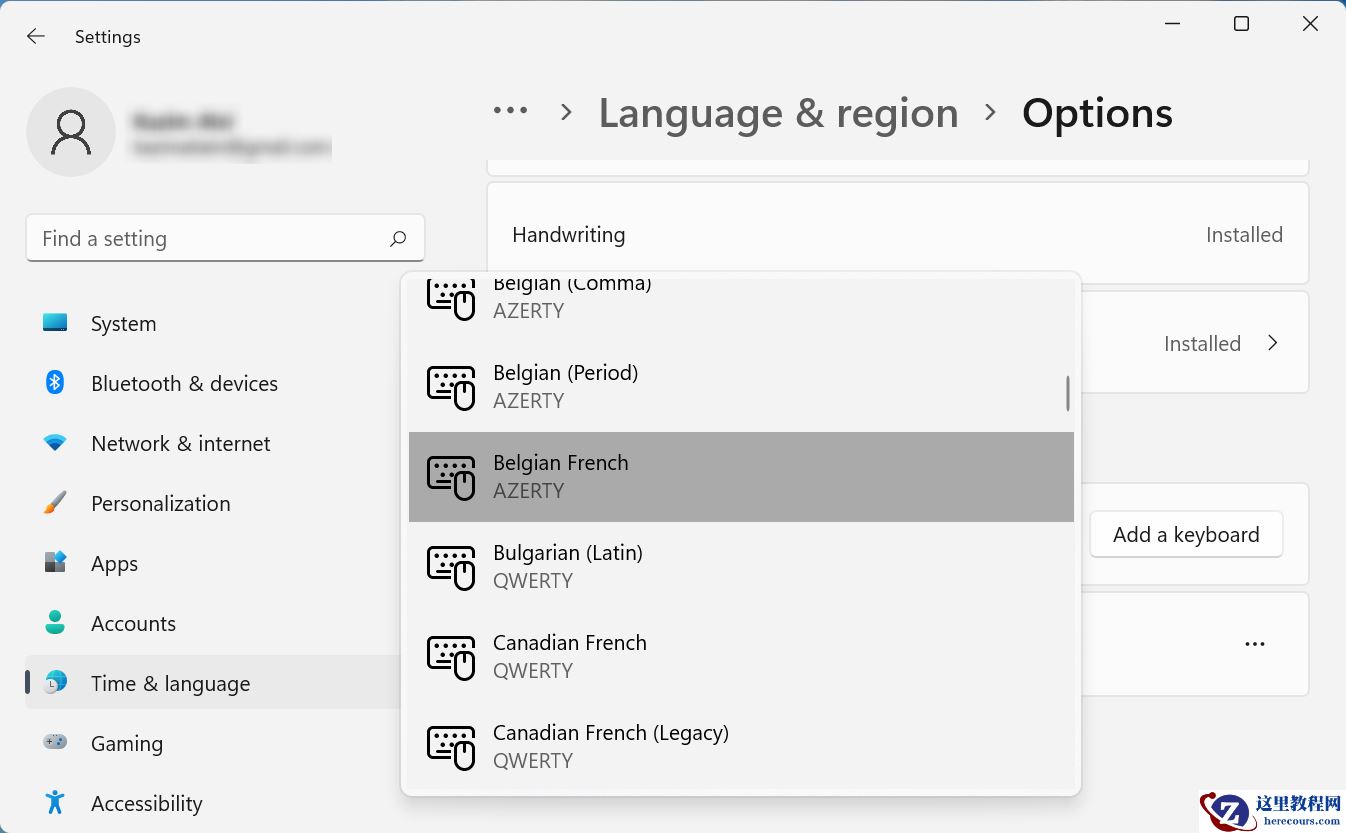Open Accounts settings page
This screenshot has height=833, width=1346.
point(133,624)
